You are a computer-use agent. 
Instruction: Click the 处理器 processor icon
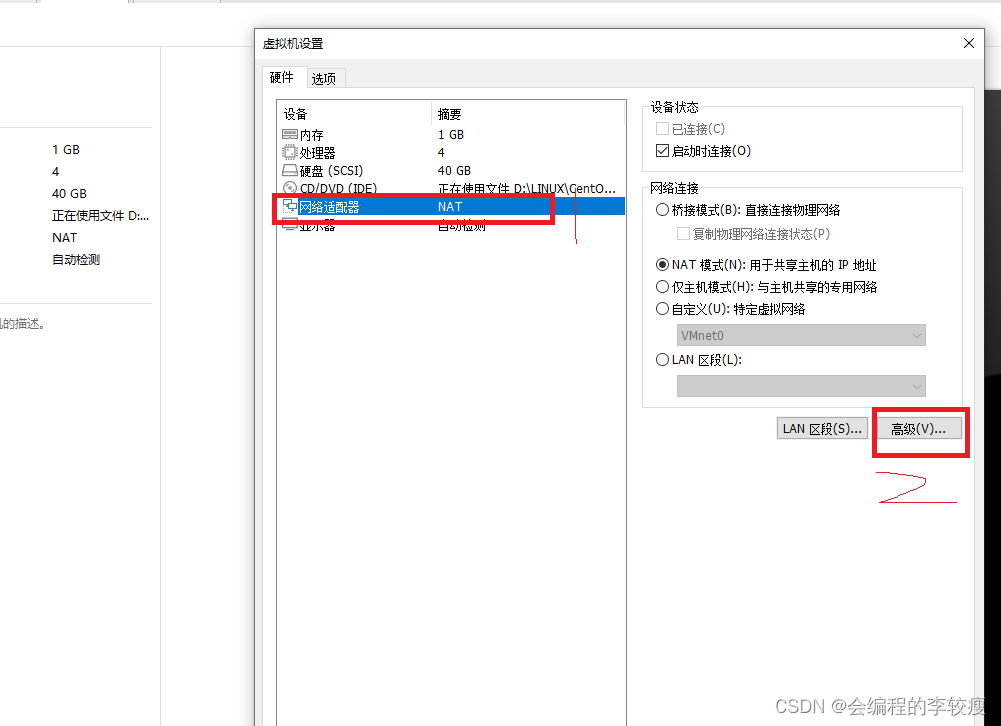coord(289,152)
